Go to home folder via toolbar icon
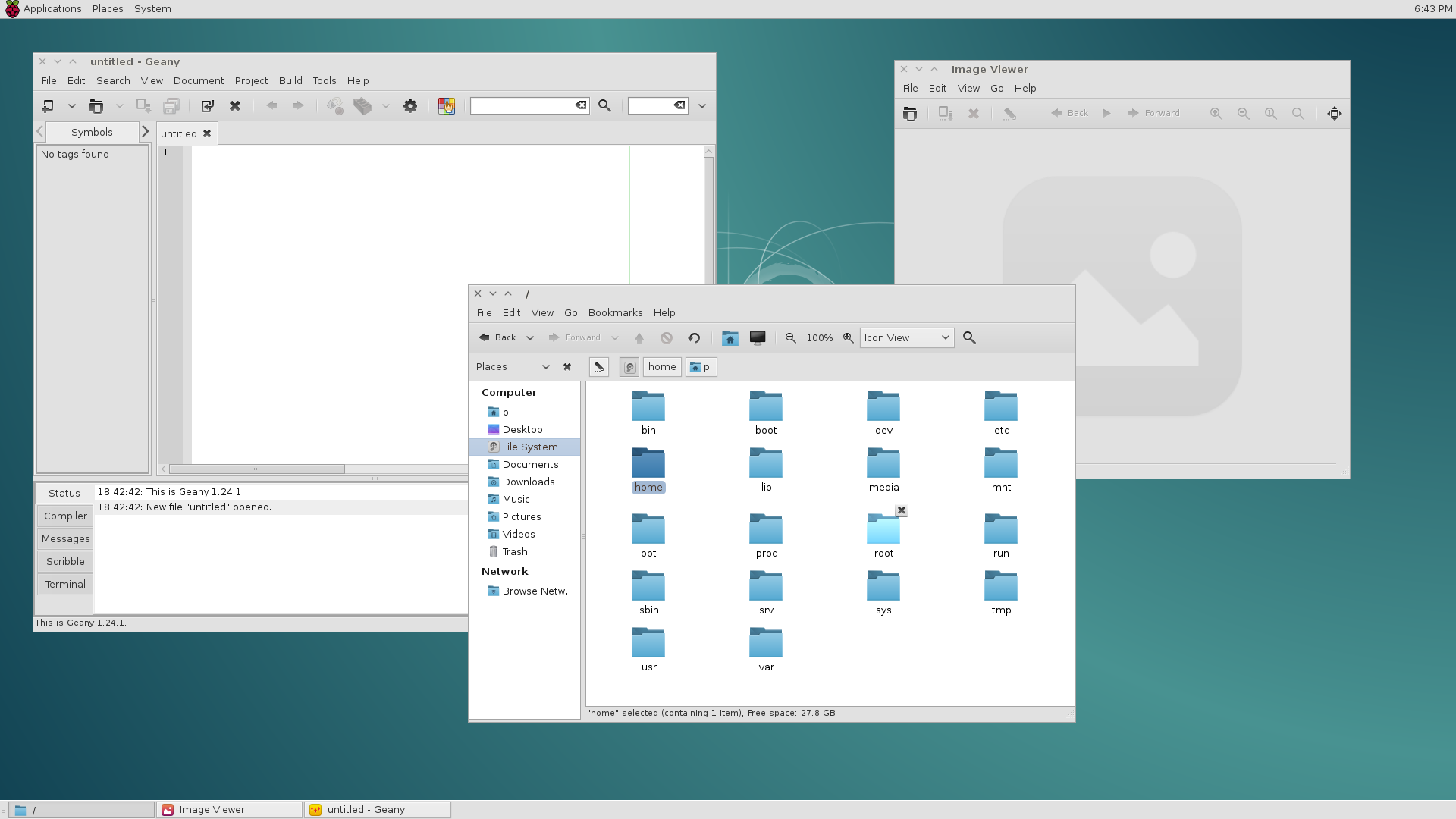 (x=730, y=338)
